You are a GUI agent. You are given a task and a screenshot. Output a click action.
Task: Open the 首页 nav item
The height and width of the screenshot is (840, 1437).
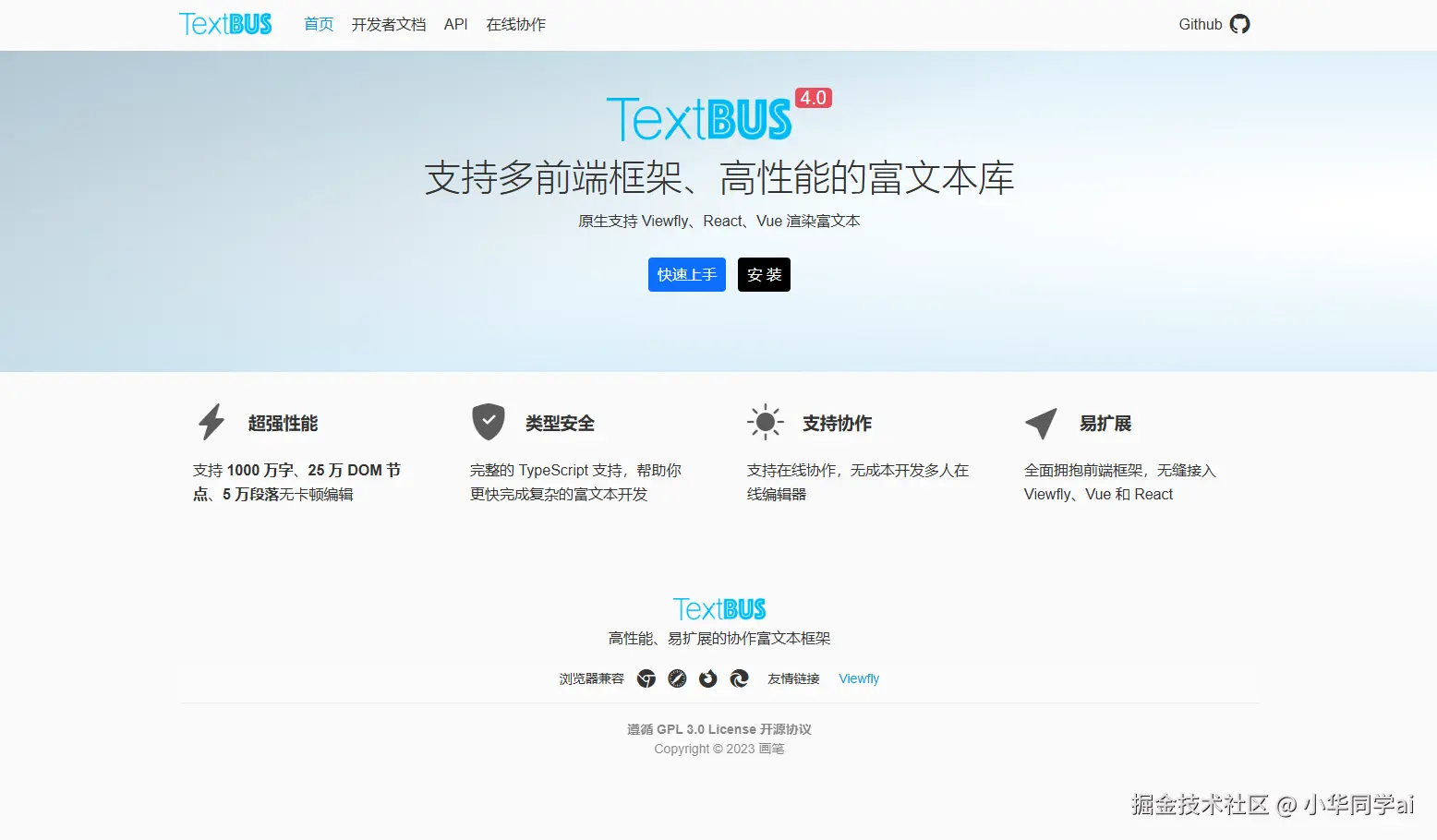(319, 24)
